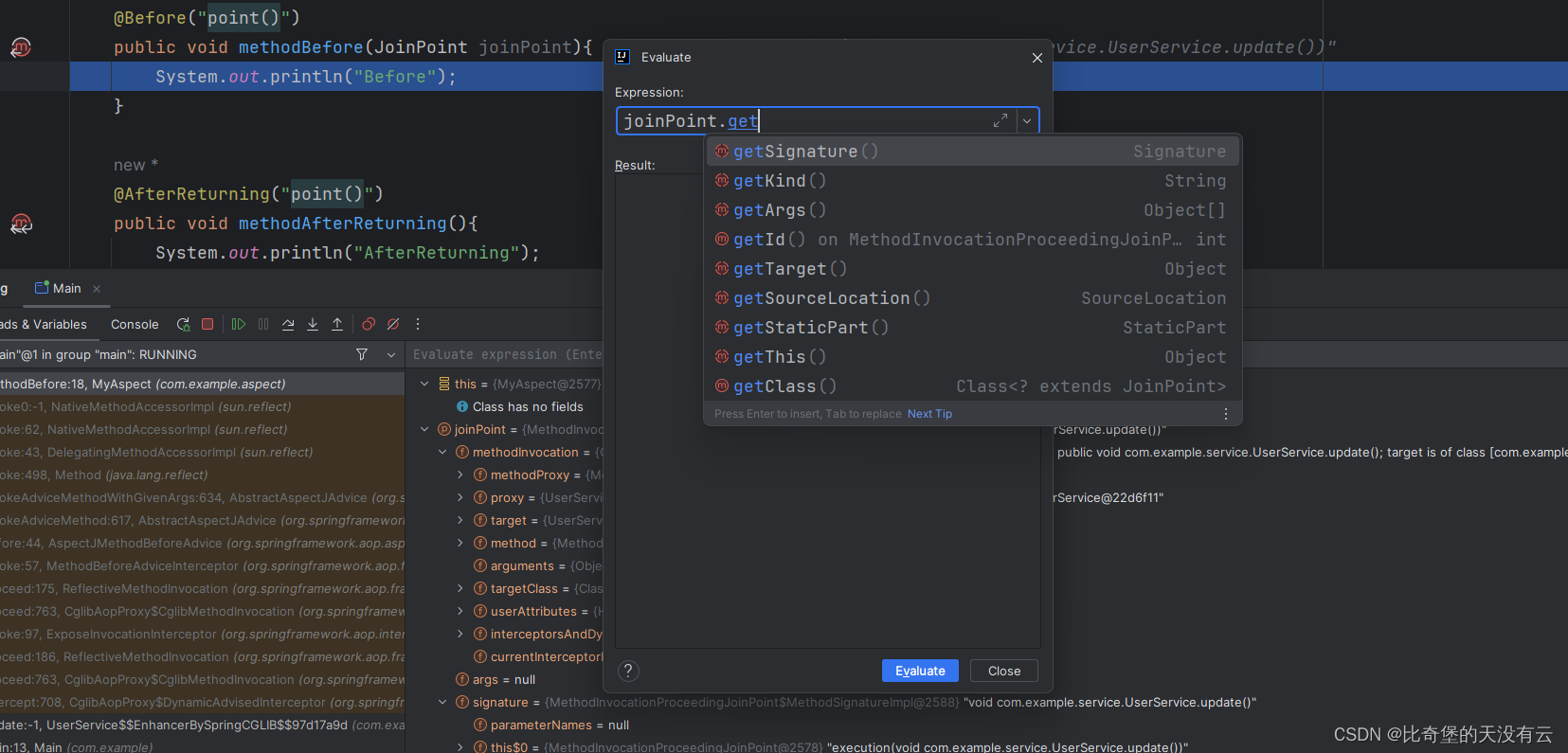The height and width of the screenshot is (753, 1568).
Task: Expand the targetClass field
Action: point(460,588)
